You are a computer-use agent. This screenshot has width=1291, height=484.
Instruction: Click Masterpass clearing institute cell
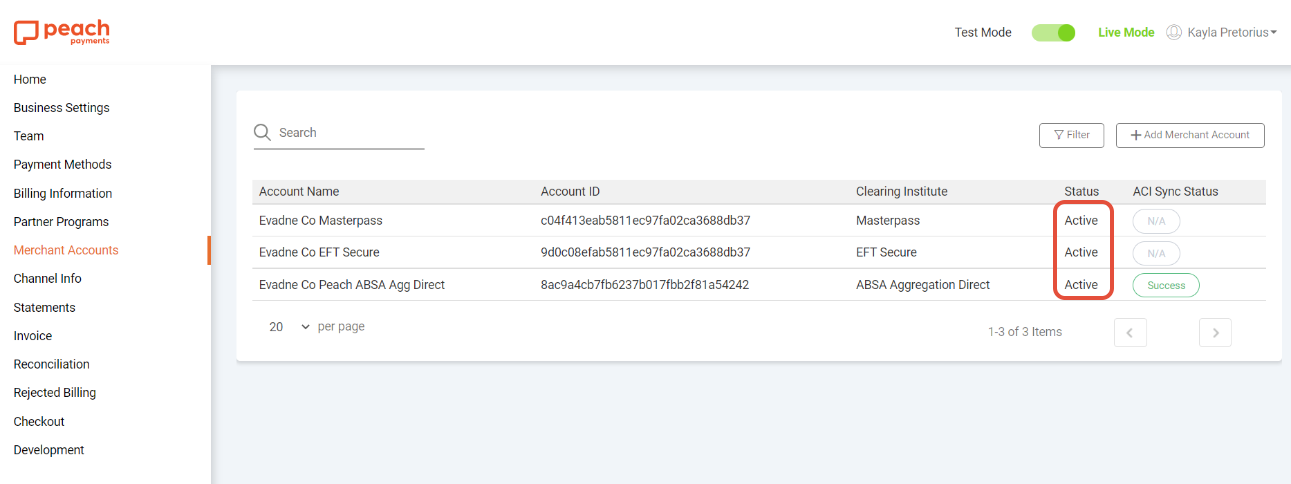click(x=888, y=220)
